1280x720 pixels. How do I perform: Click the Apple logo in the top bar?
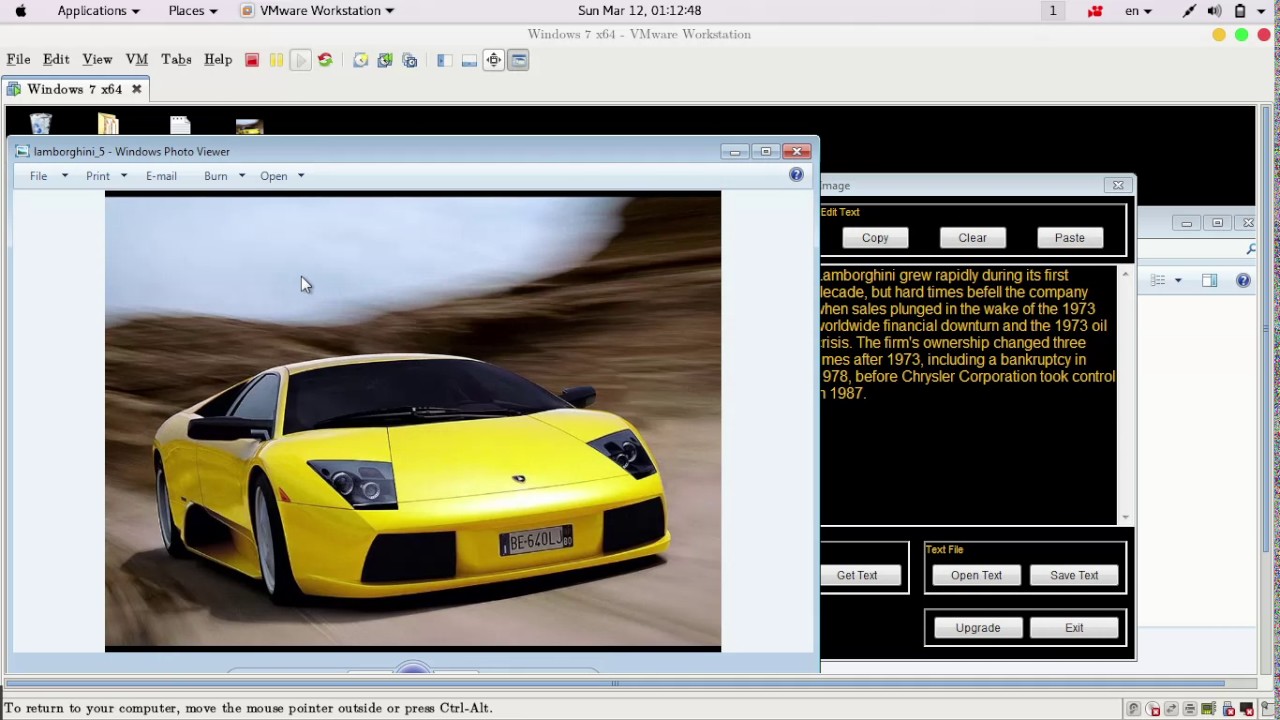(x=21, y=11)
